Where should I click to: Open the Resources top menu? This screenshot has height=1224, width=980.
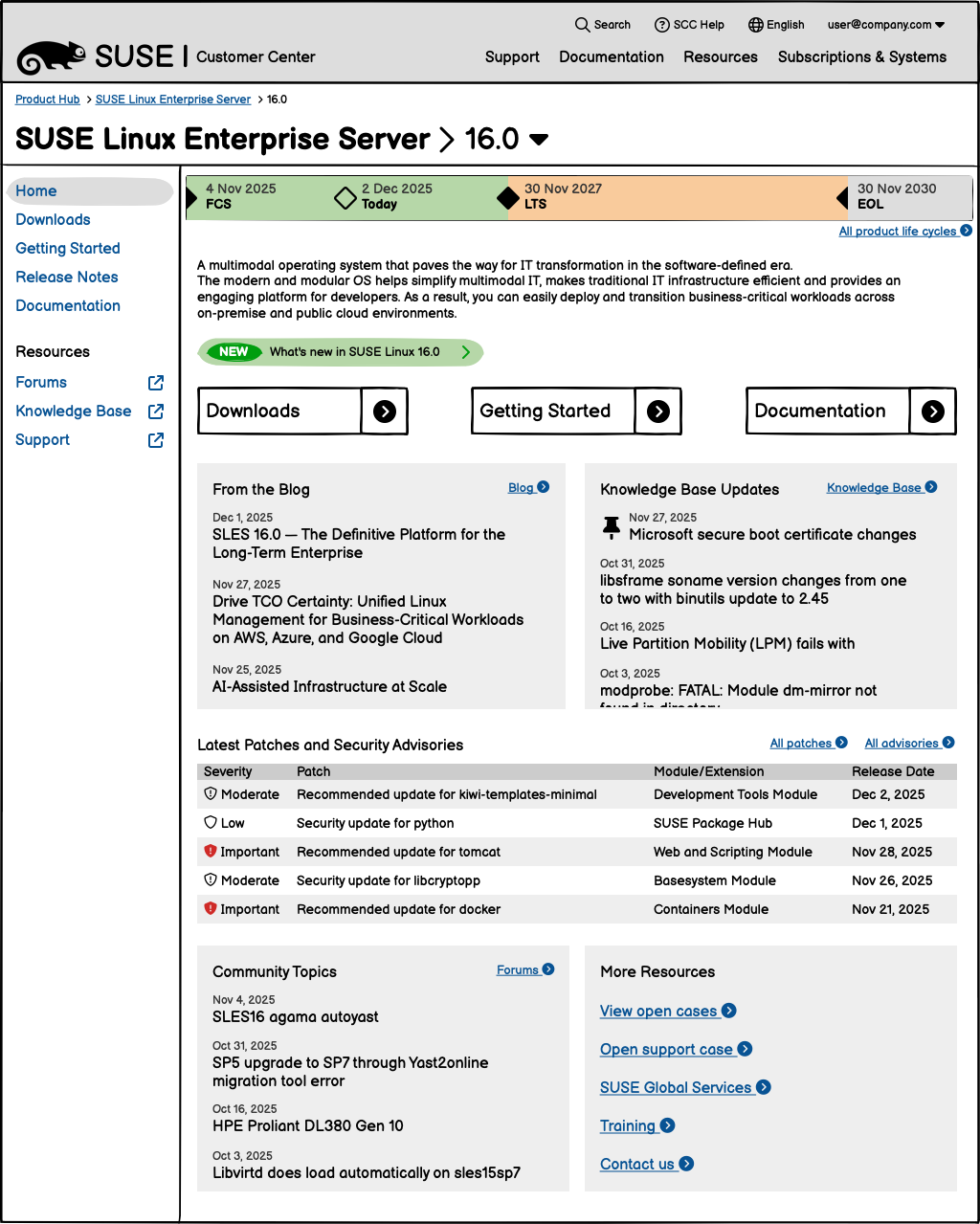(721, 57)
